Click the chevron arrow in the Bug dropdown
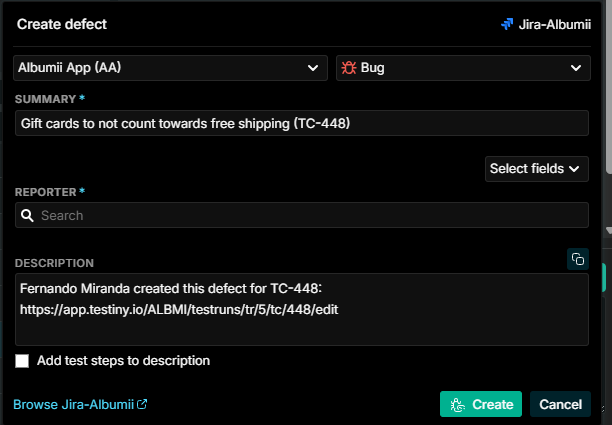612x425 pixels. tap(576, 68)
